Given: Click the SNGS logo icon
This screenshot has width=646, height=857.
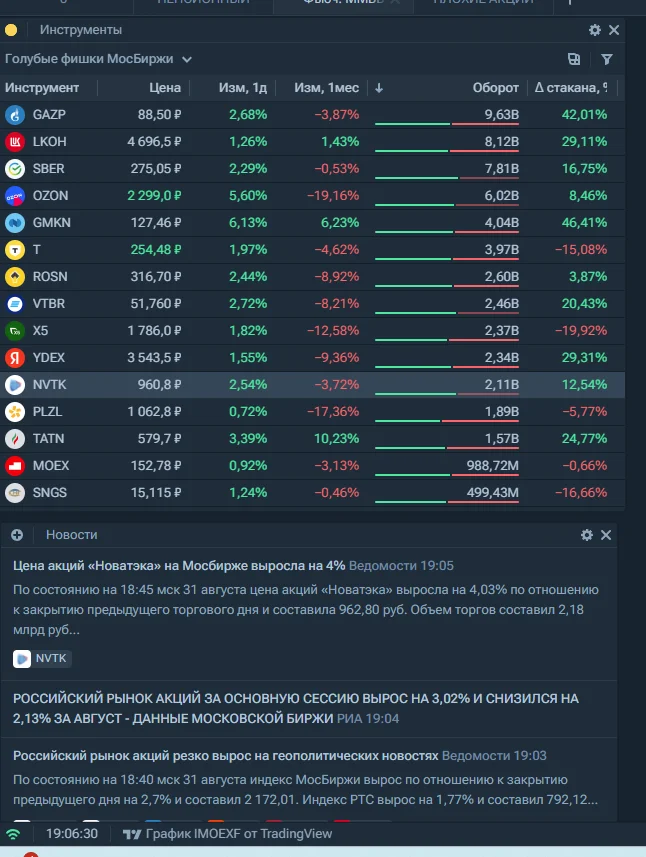Looking at the screenshot, I should (x=15, y=493).
